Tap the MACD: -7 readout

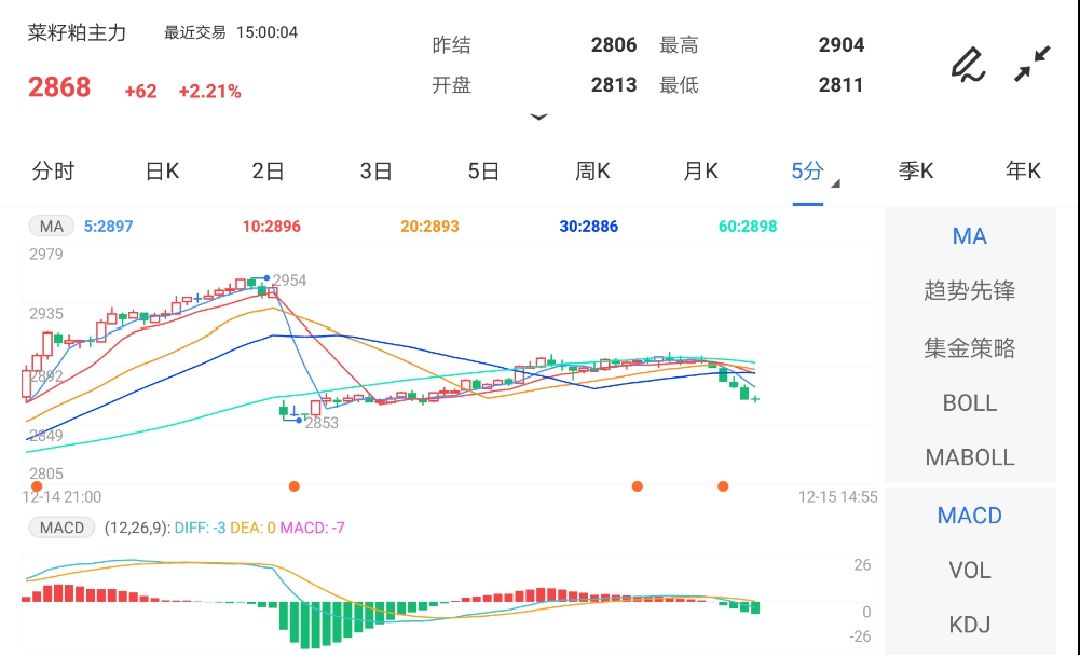[x=312, y=528]
